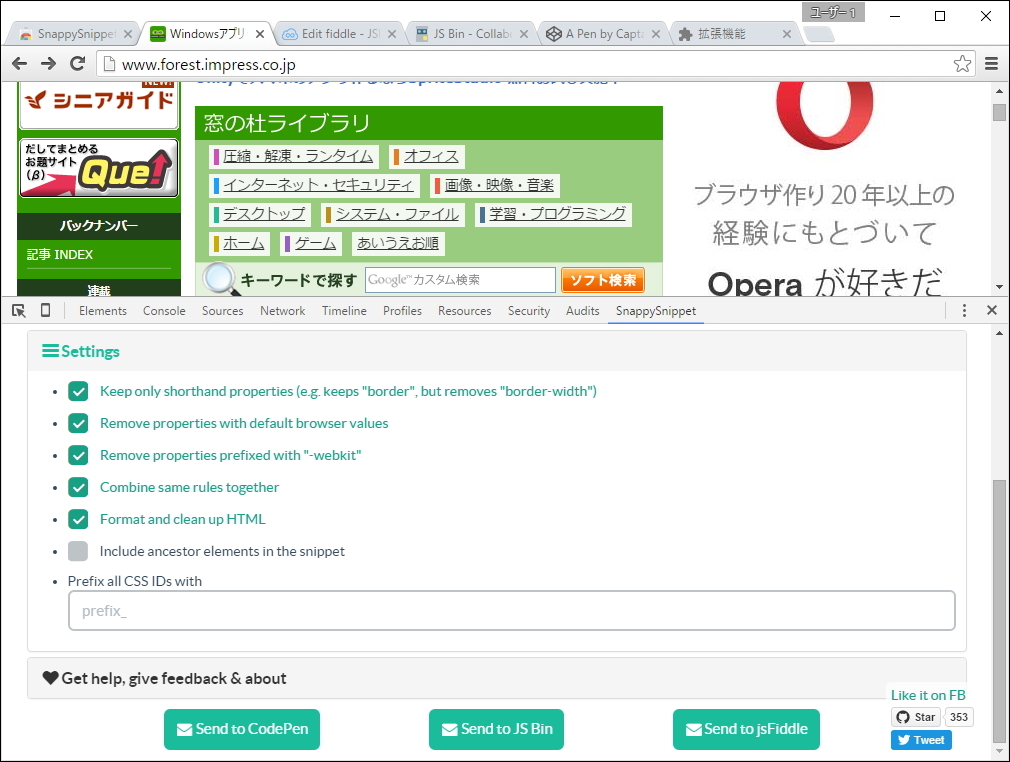Open インターネット・セキュリティ category link
Viewport: 1010px width, 762px height.
[x=318, y=186]
